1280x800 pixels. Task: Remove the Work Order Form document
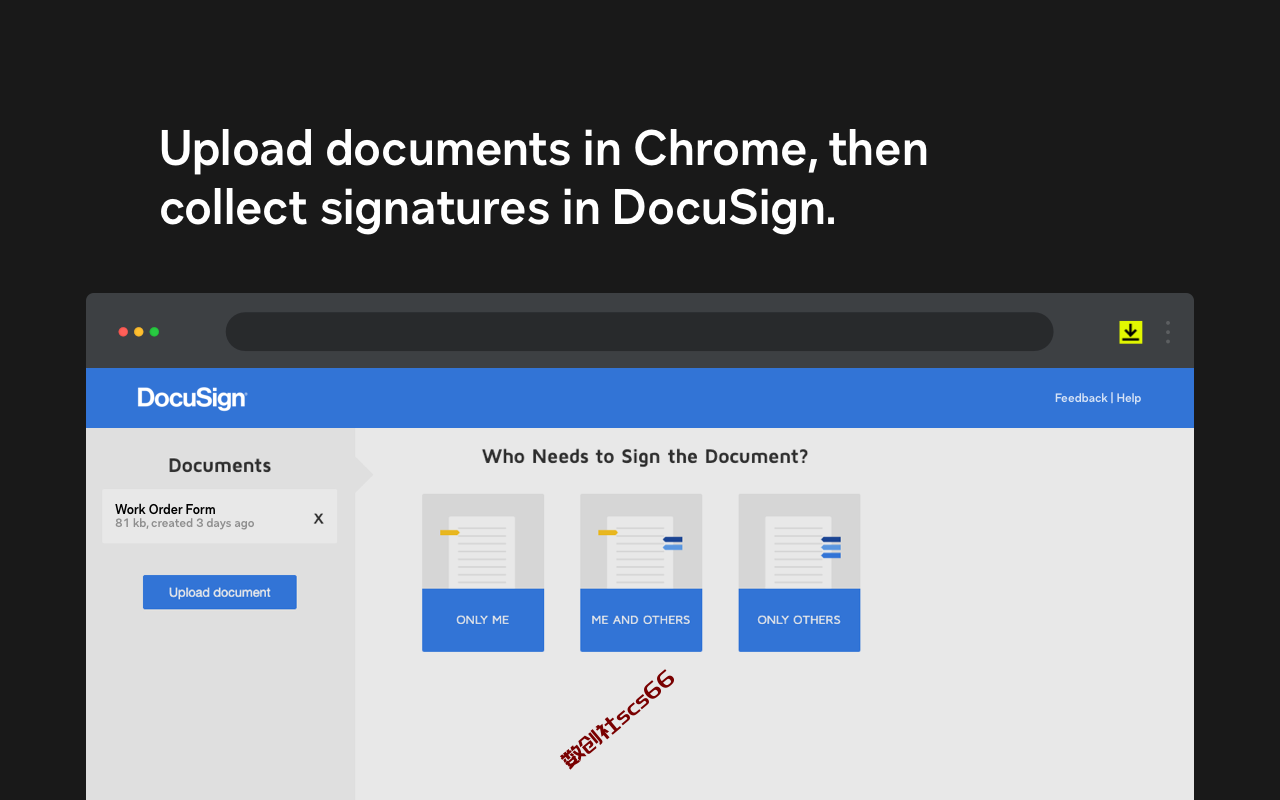[318, 518]
